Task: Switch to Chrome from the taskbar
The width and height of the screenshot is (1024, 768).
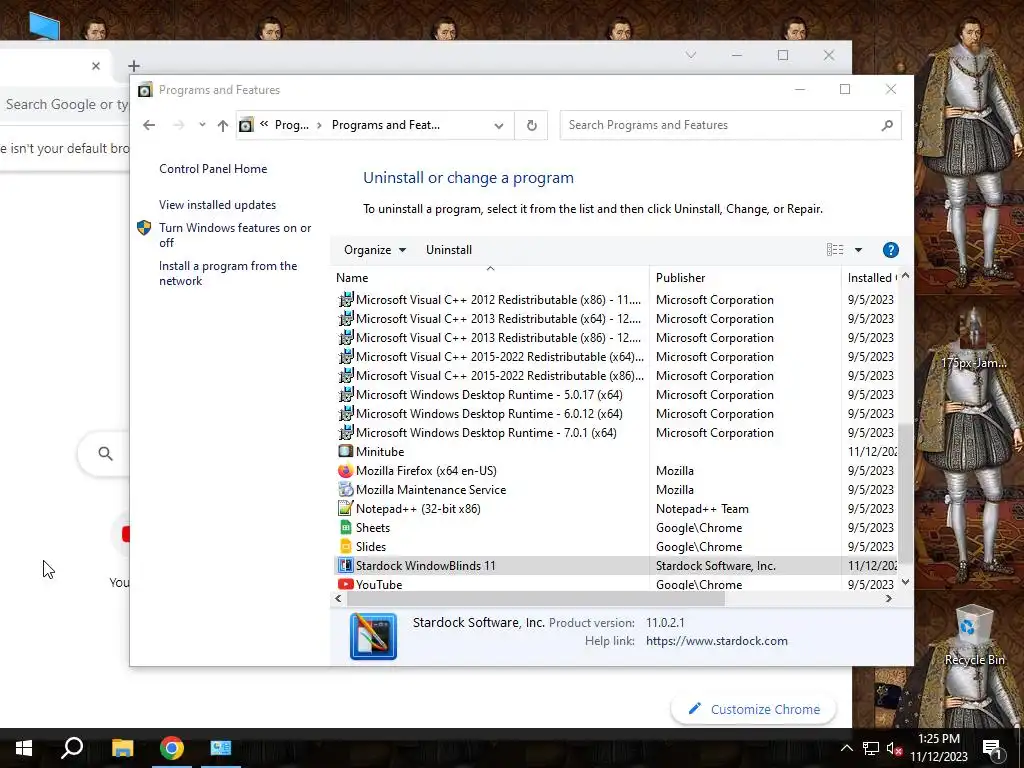Action: pyautogui.click(x=172, y=748)
